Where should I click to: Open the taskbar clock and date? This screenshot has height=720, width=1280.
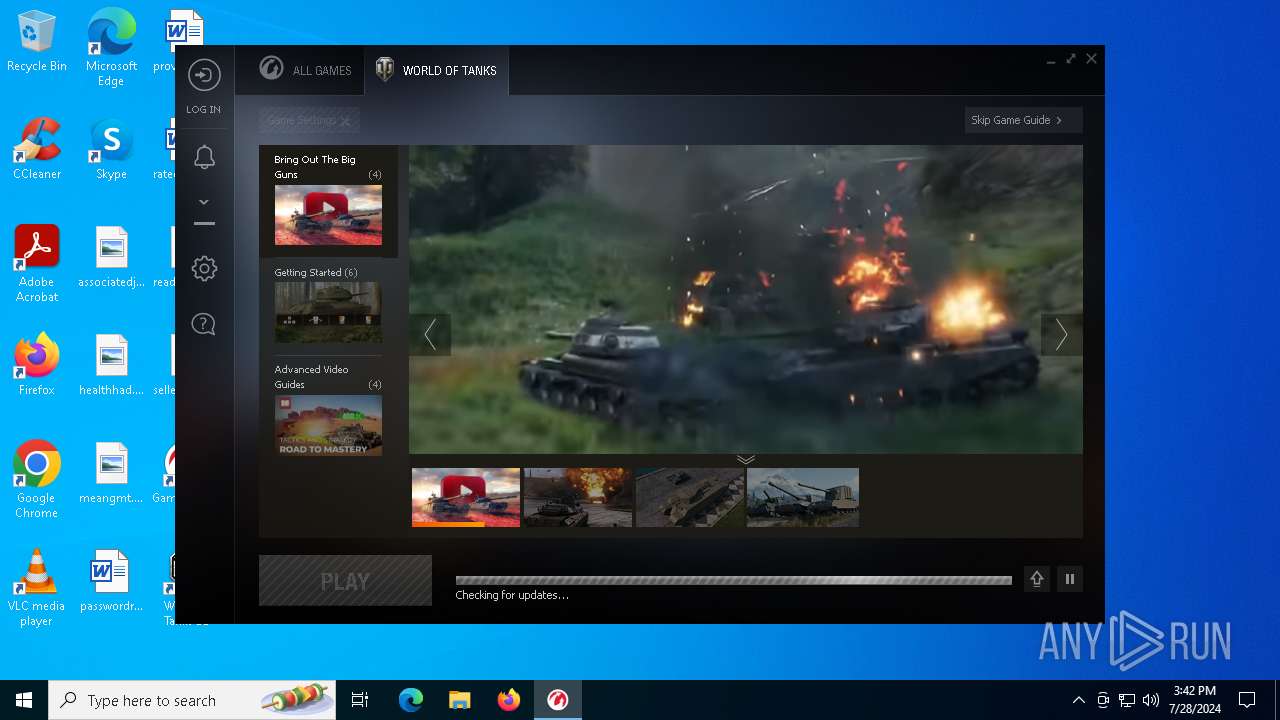pos(1195,700)
